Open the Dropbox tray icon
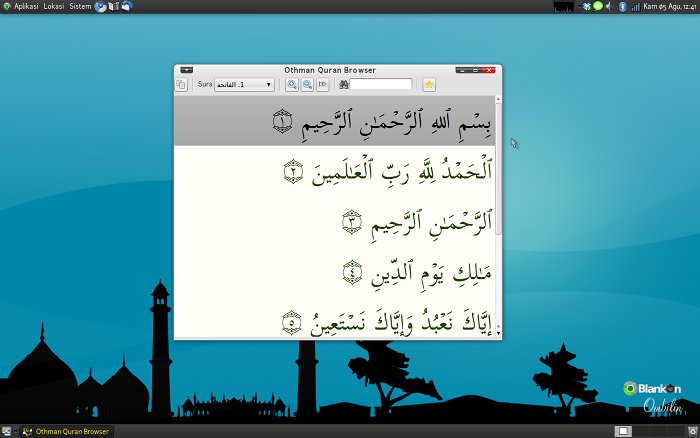The height and width of the screenshot is (438, 700). click(587, 6)
